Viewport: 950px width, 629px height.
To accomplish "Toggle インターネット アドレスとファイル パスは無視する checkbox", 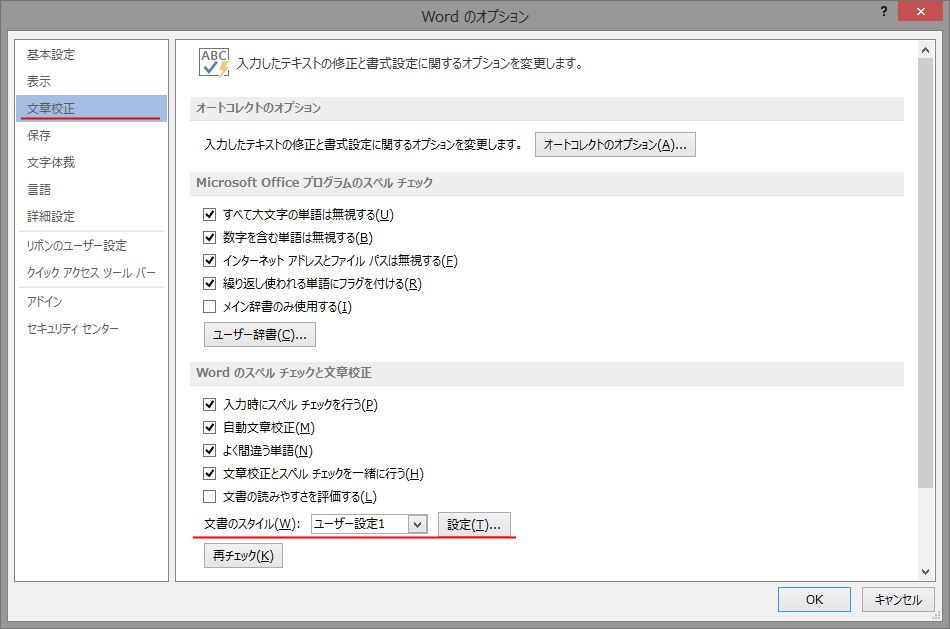I will 210,261.
